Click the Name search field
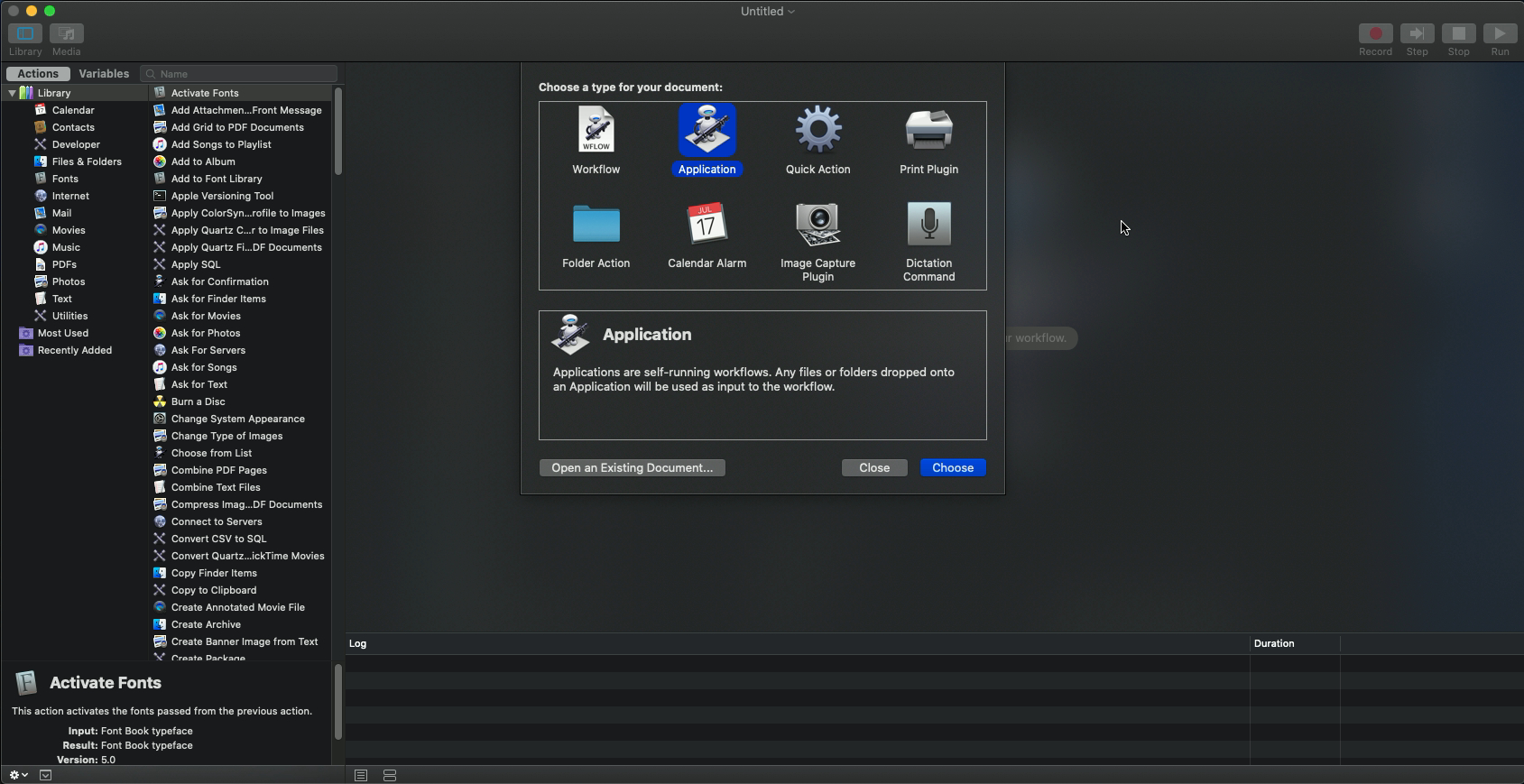Image resolution: width=1524 pixels, height=784 pixels. click(239, 74)
